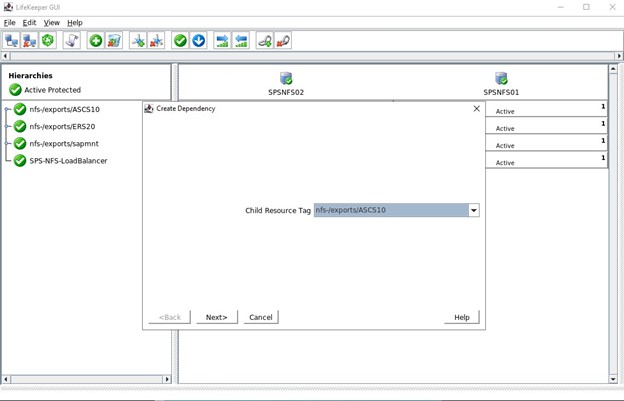Click the green plus Create Resource Hierarchy icon
The image size is (624, 401).
pyautogui.click(x=96, y=41)
